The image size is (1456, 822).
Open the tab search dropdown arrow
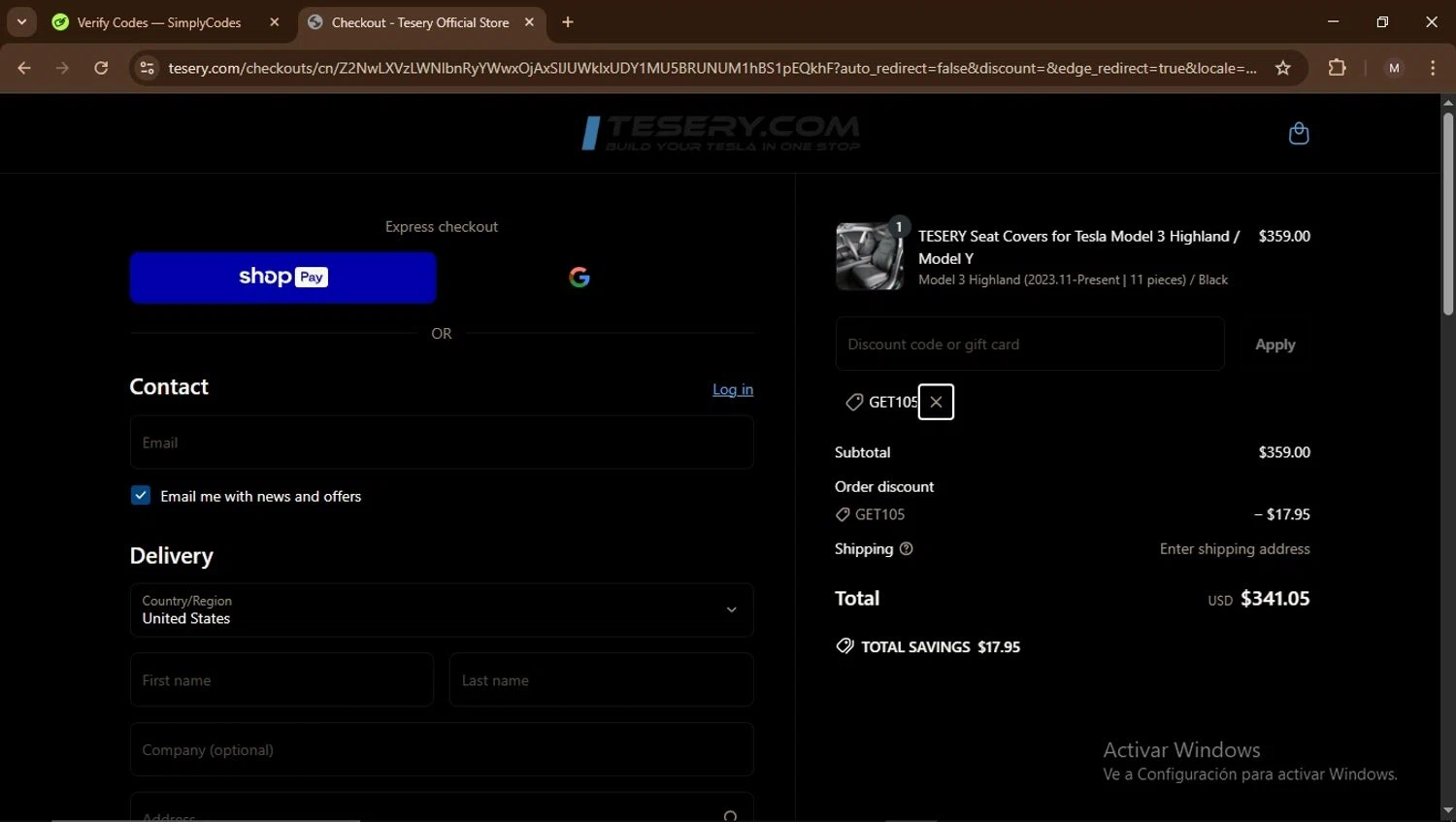pos(21,22)
